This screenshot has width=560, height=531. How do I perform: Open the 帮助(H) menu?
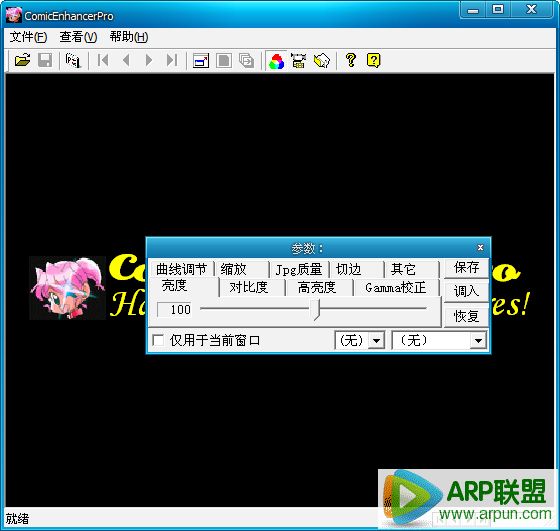pos(129,37)
